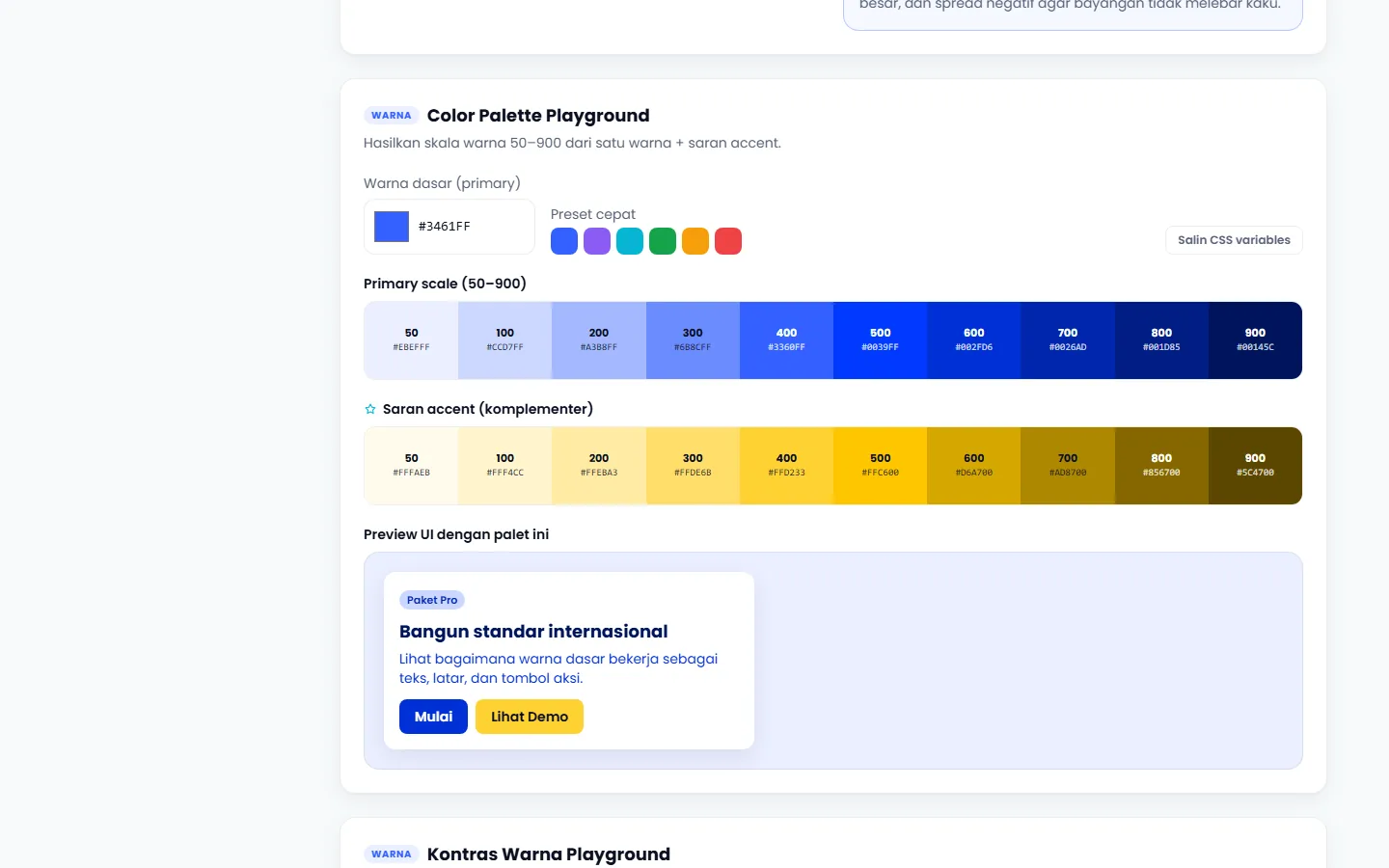Select primary swatch 50 #EBEFFF
The width and height of the screenshot is (1389, 868).
411,340
